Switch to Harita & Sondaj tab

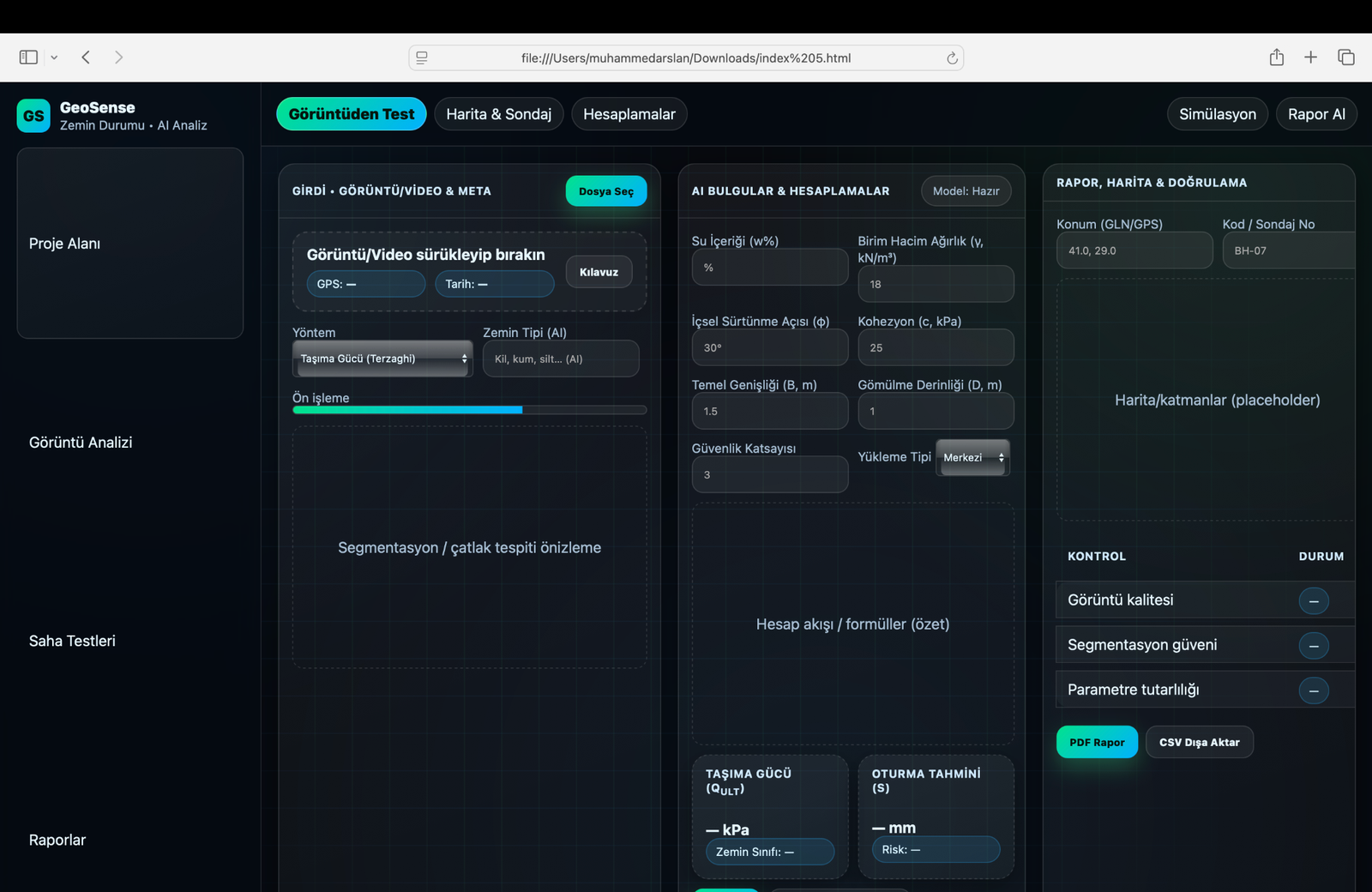pyautogui.click(x=498, y=114)
